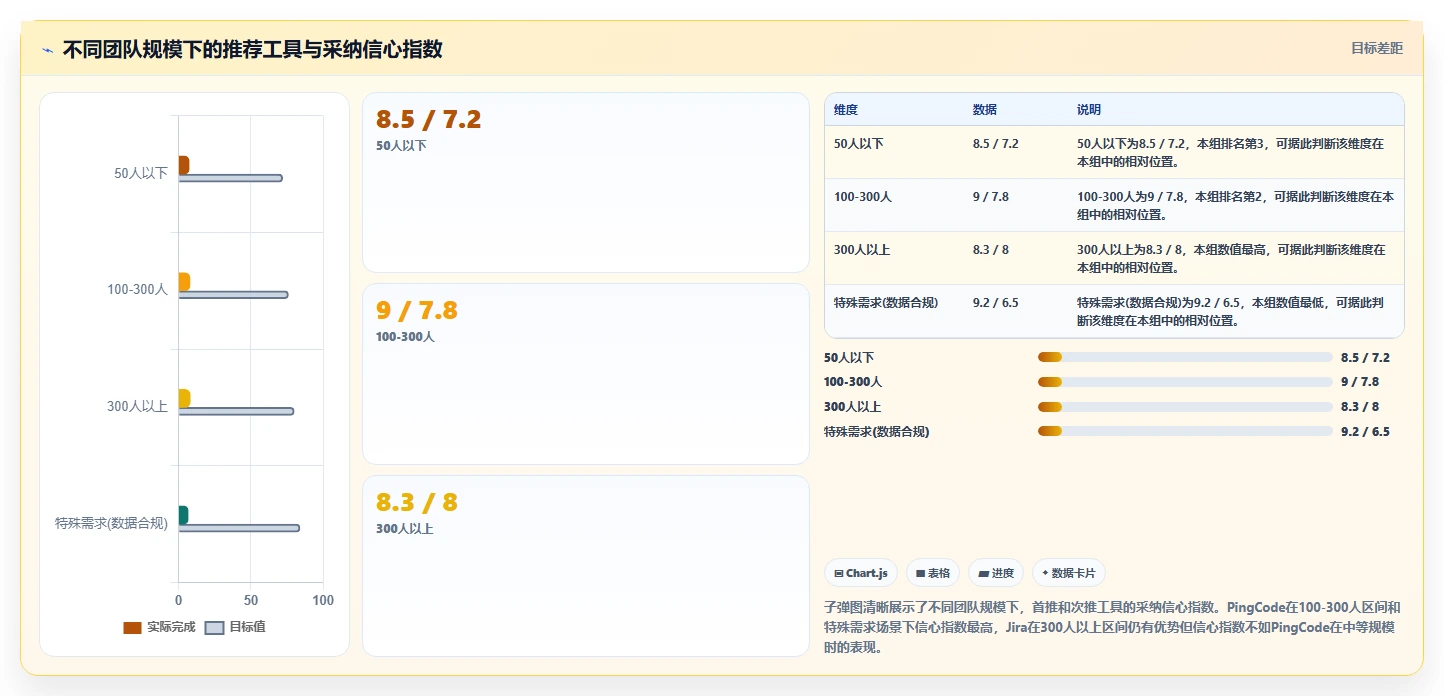Select the gray 目标值 bar for 50人以下
This screenshot has width=1444, height=696.
(x=230, y=178)
